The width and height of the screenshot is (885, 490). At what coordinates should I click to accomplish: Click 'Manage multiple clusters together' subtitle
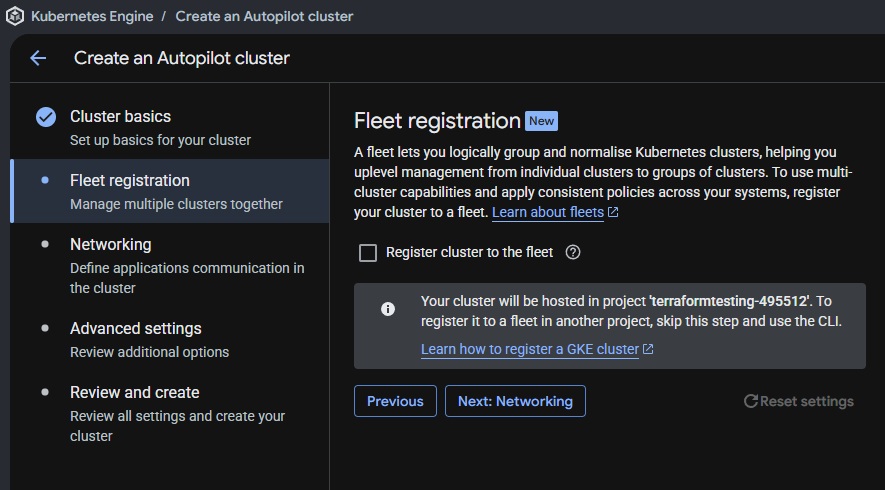(176, 204)
